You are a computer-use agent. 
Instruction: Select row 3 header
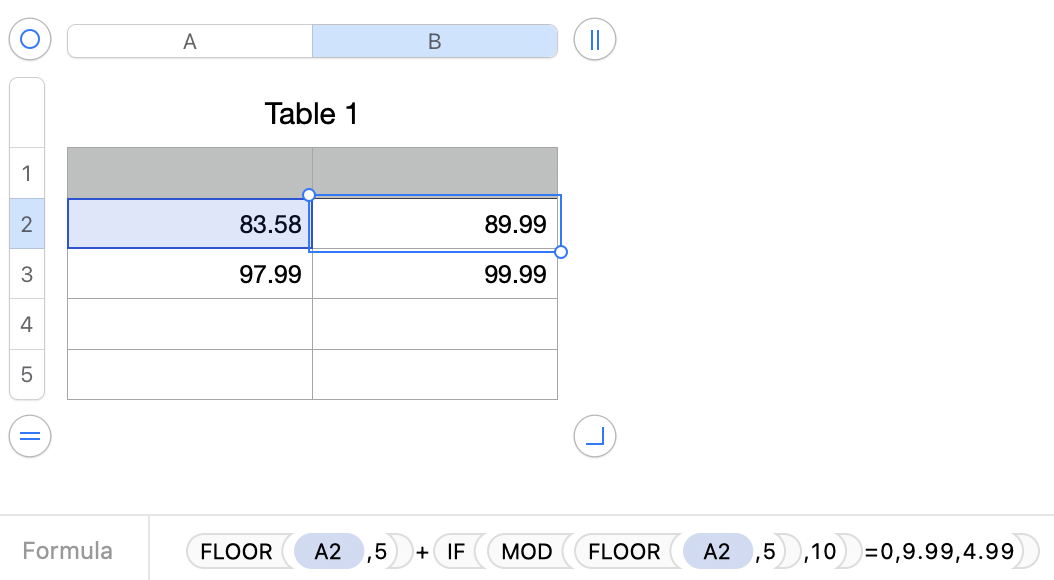pos(27,274)
